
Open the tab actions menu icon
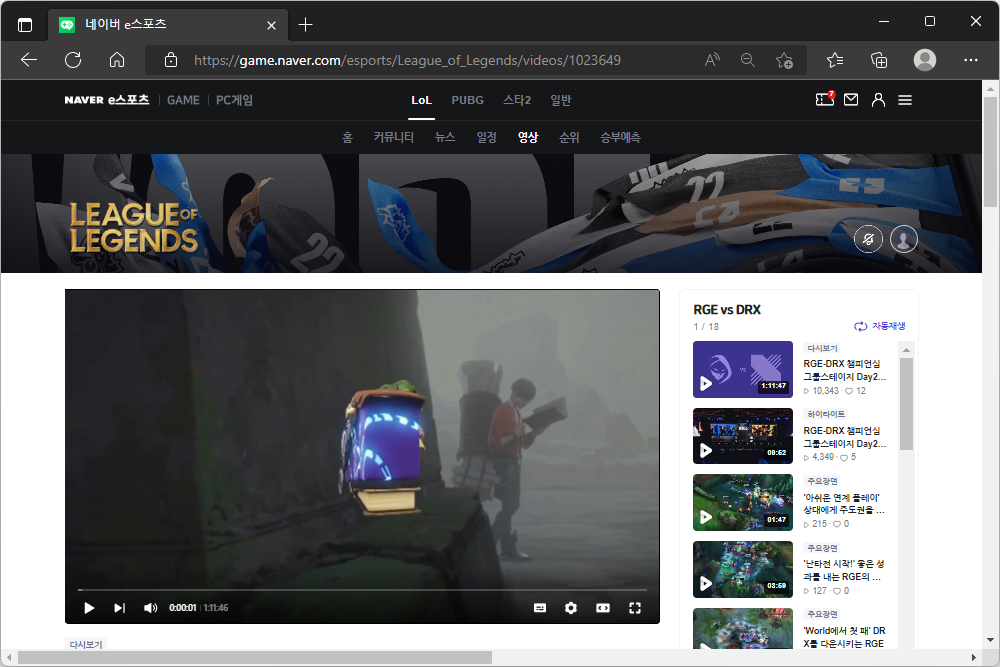pyautogui.click(x=25, y=25)
